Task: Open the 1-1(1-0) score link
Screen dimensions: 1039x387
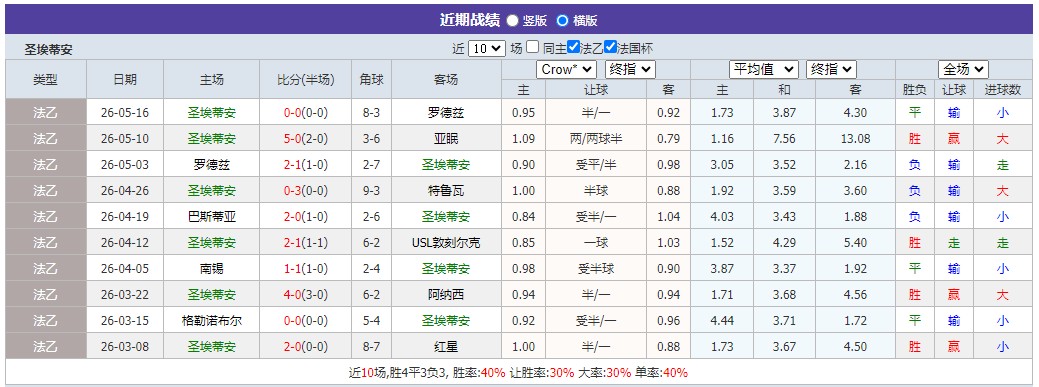Action: [x=305, y=268]
